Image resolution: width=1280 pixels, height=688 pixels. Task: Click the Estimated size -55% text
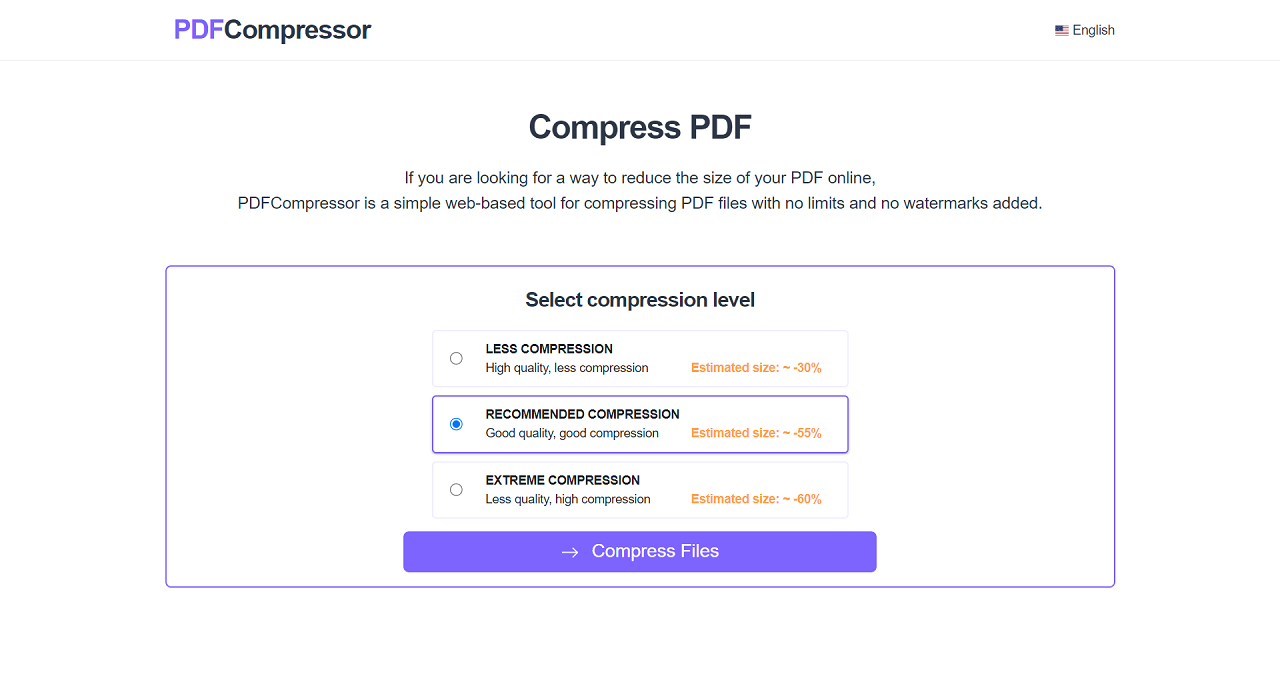(756, 433)
